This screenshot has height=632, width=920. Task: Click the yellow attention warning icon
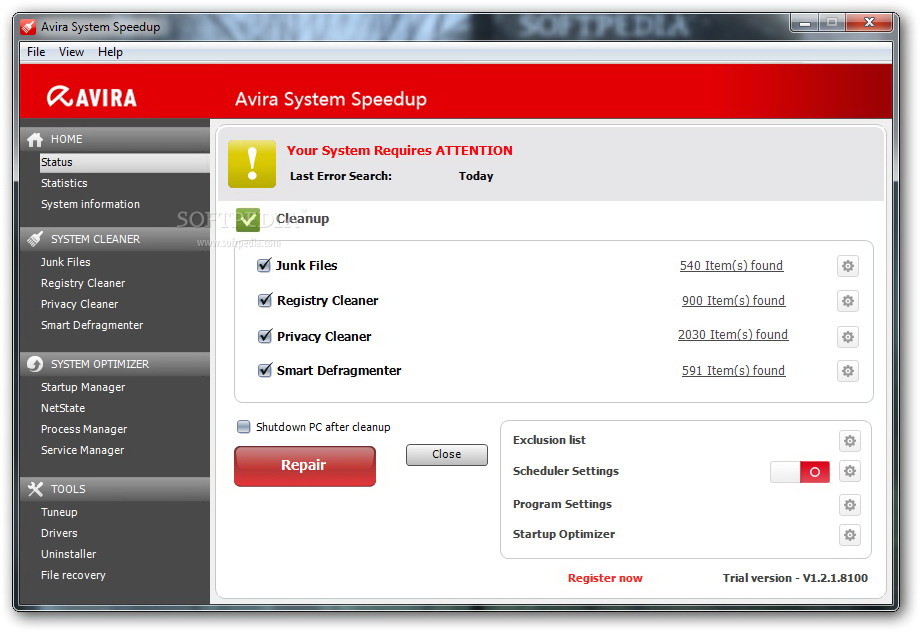click(x=252, y=164)
